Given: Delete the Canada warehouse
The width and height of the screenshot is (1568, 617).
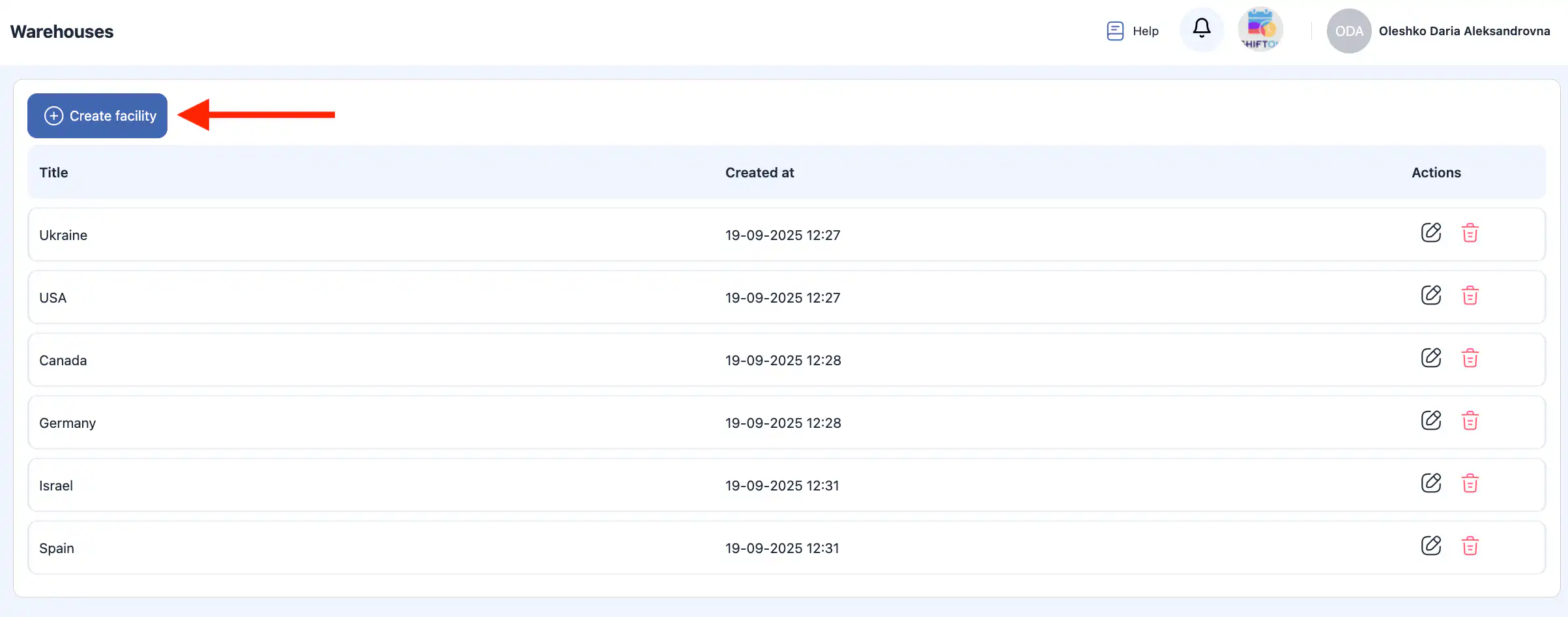Looking at the screenshot, I should tap(1470, 358).
